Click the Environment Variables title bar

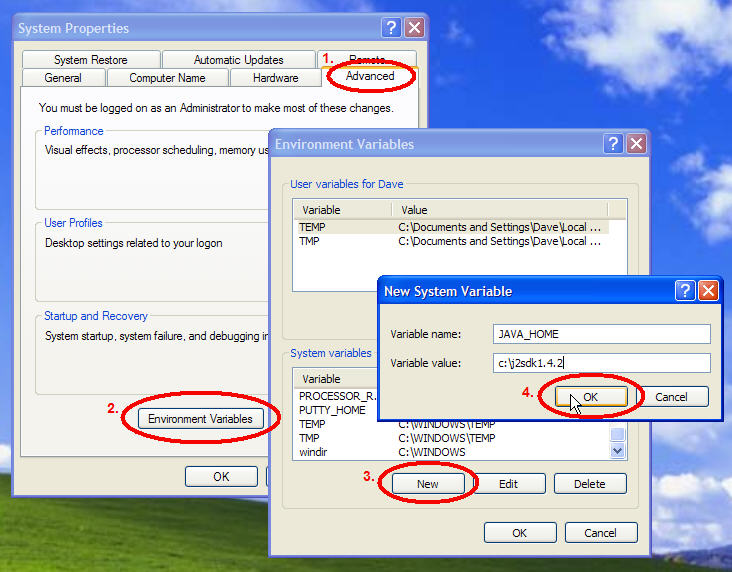click(x=436, y=144)
